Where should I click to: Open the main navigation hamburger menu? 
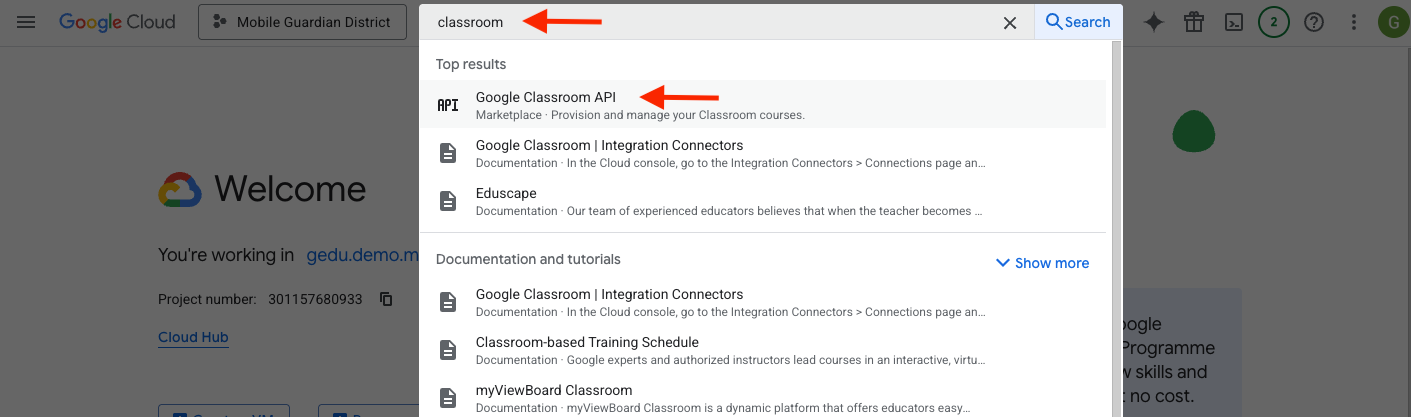click(26, 22)
